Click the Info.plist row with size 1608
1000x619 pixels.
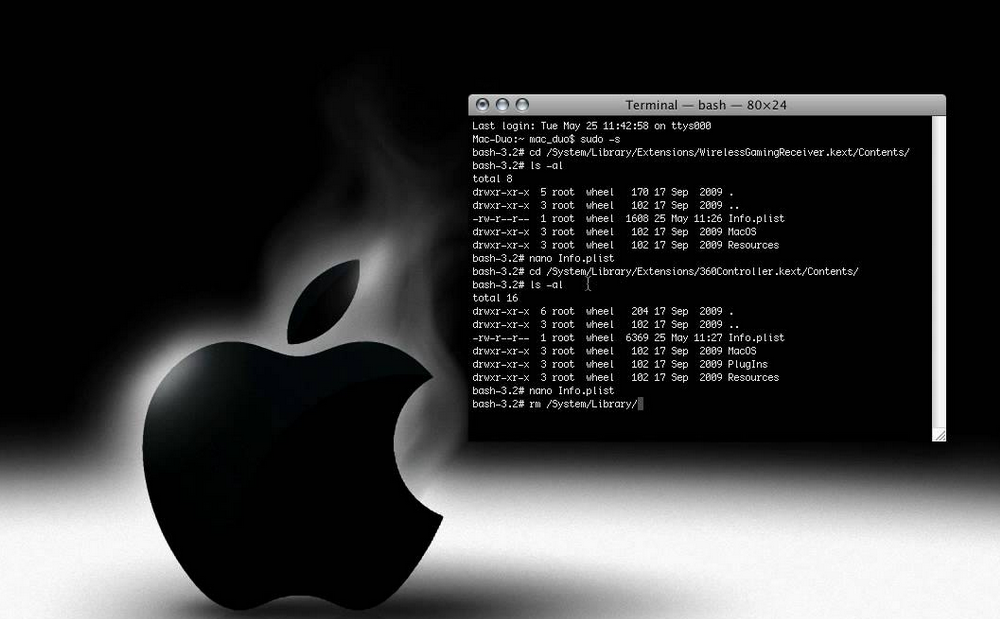coord(628,219)
